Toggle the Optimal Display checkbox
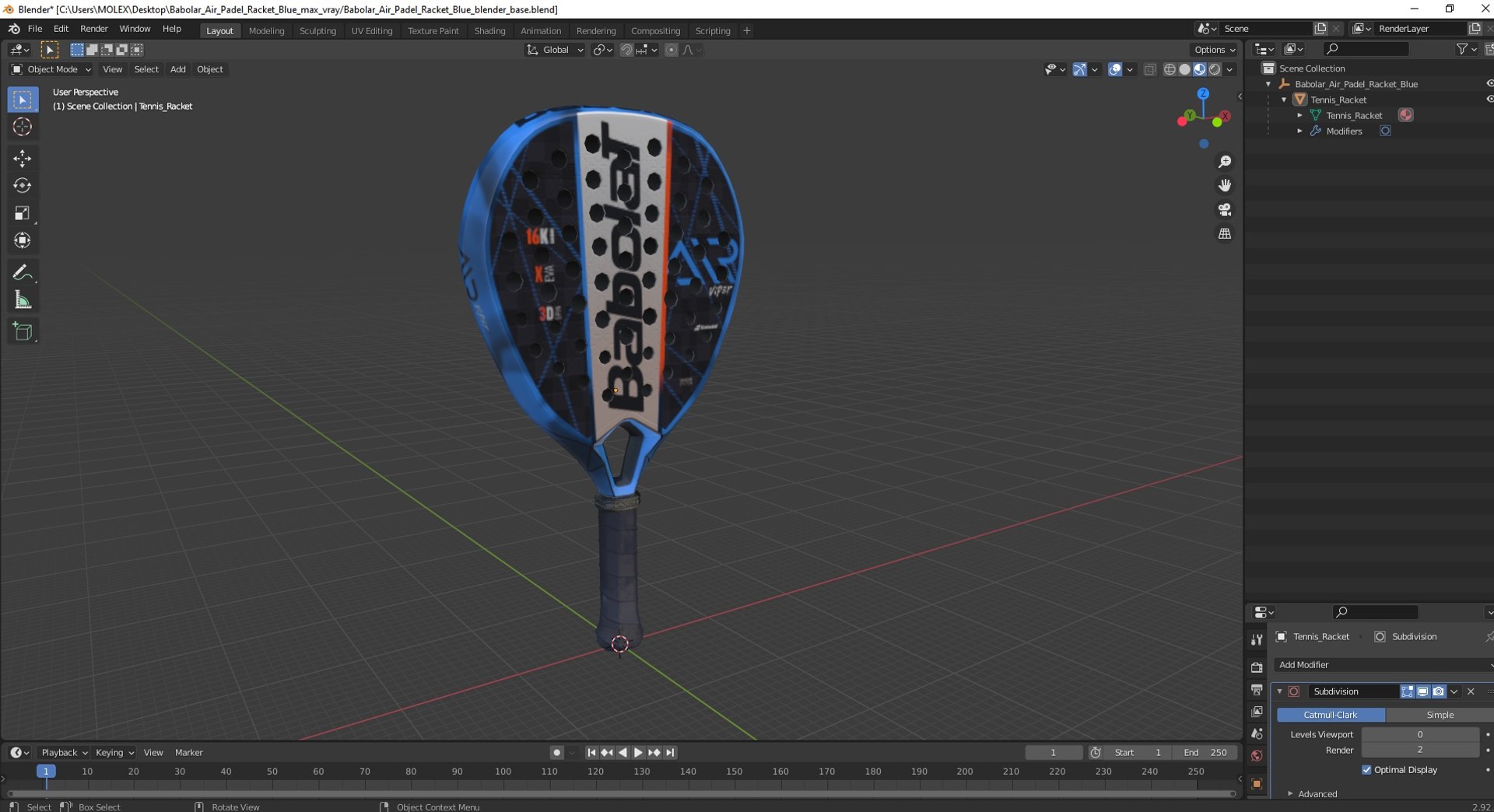 (x=1366, y=770)
